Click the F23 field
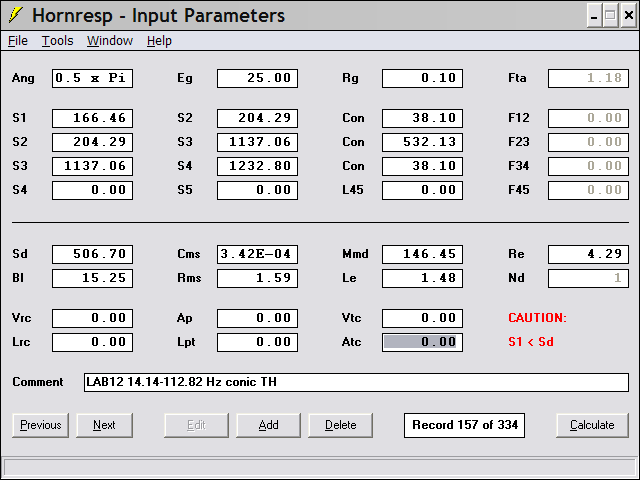Image resolution: width=640 pixels, height=480 pixels. click(x=588, y=142)
